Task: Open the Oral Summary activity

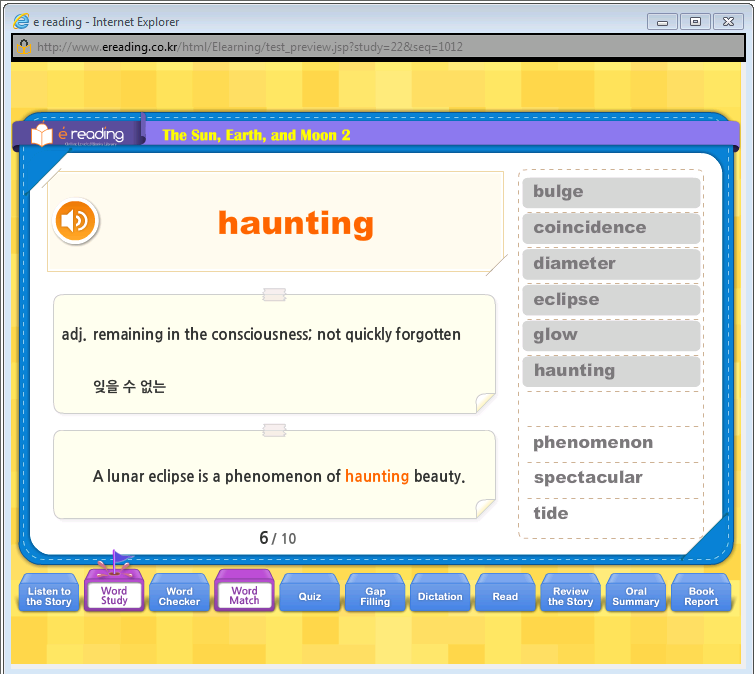Action: pyautogui.click(x=636, y=594)
